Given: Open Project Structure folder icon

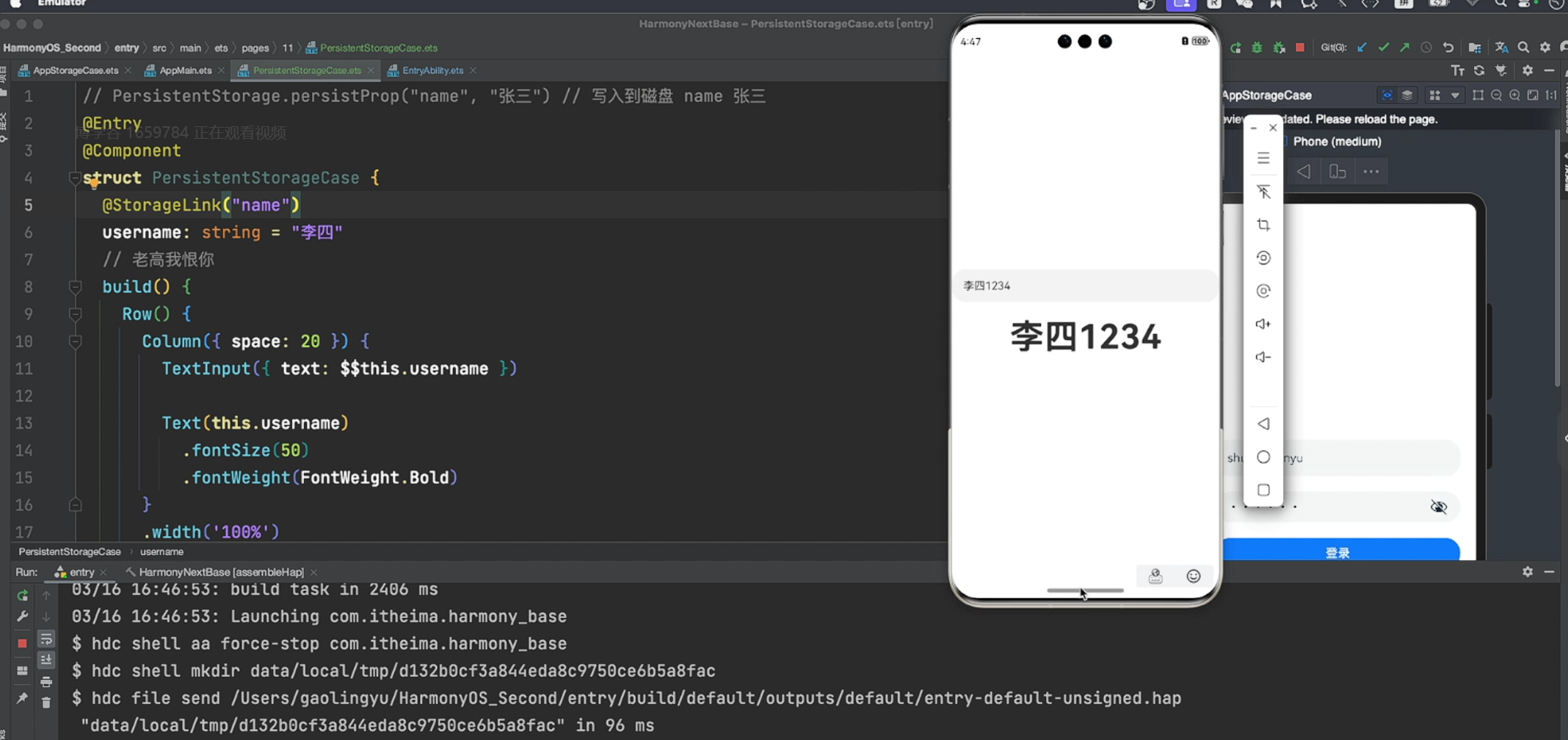Looking at the screenshot, I should pyautogui.click(x=1474, y=48).
